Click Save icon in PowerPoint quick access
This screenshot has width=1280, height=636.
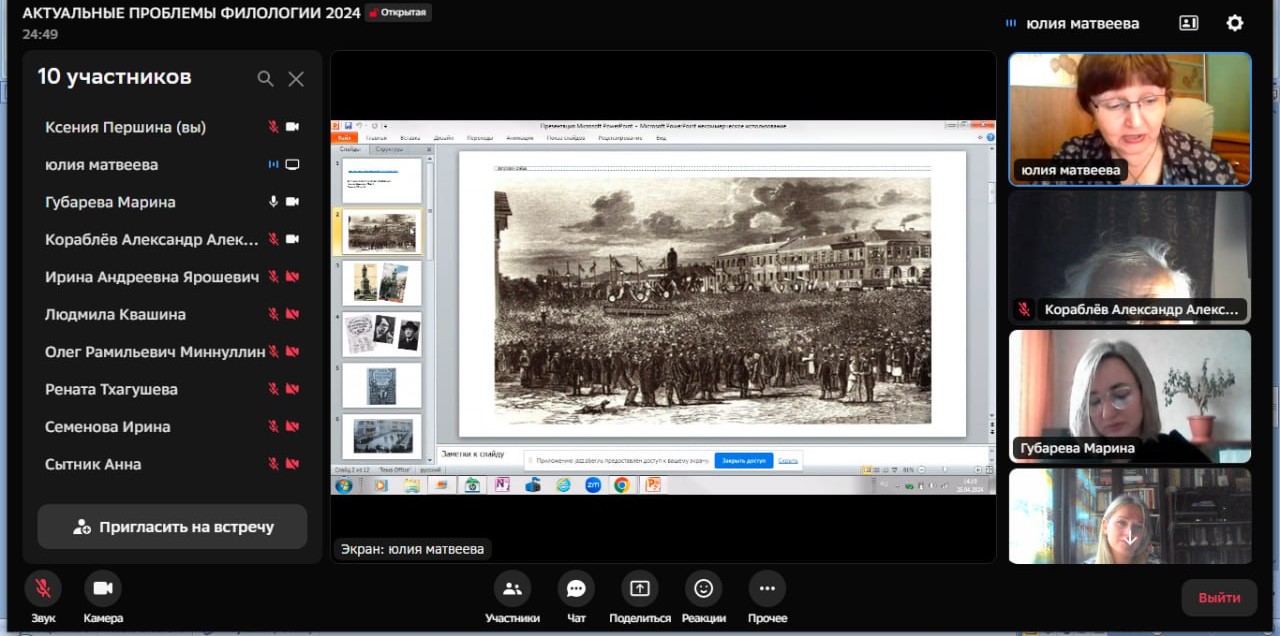coord(348,126)
